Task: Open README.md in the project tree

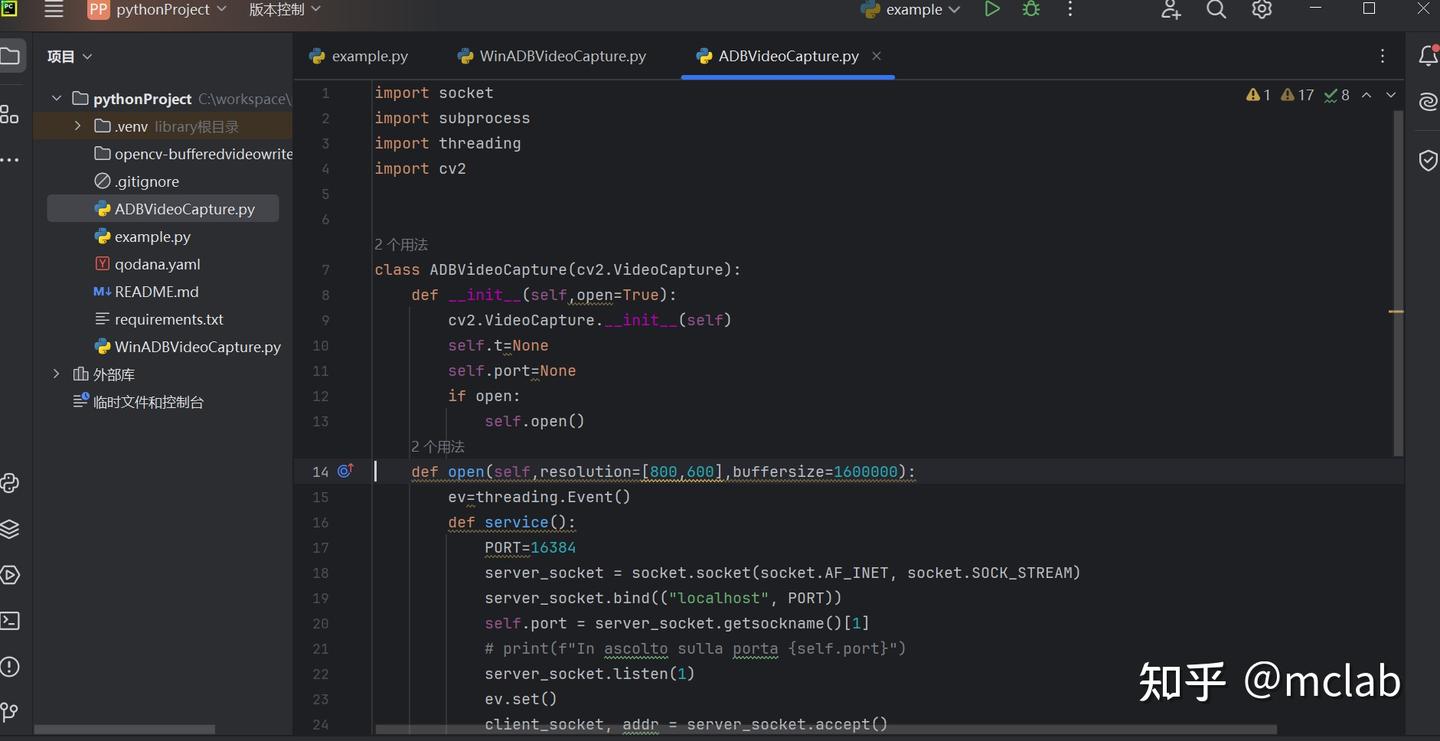Action: point(156,292)
